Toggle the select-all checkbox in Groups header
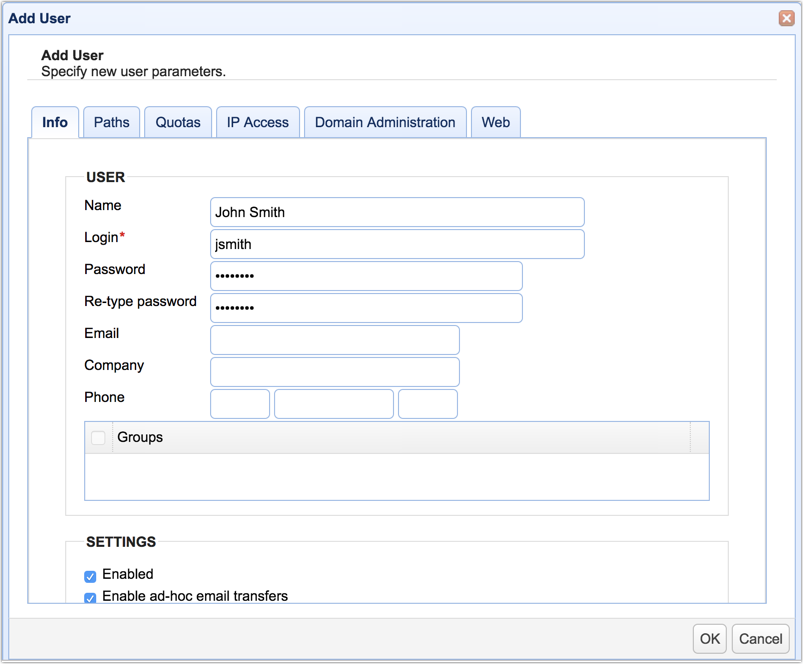The image size is (803, 664). [98, 437]
